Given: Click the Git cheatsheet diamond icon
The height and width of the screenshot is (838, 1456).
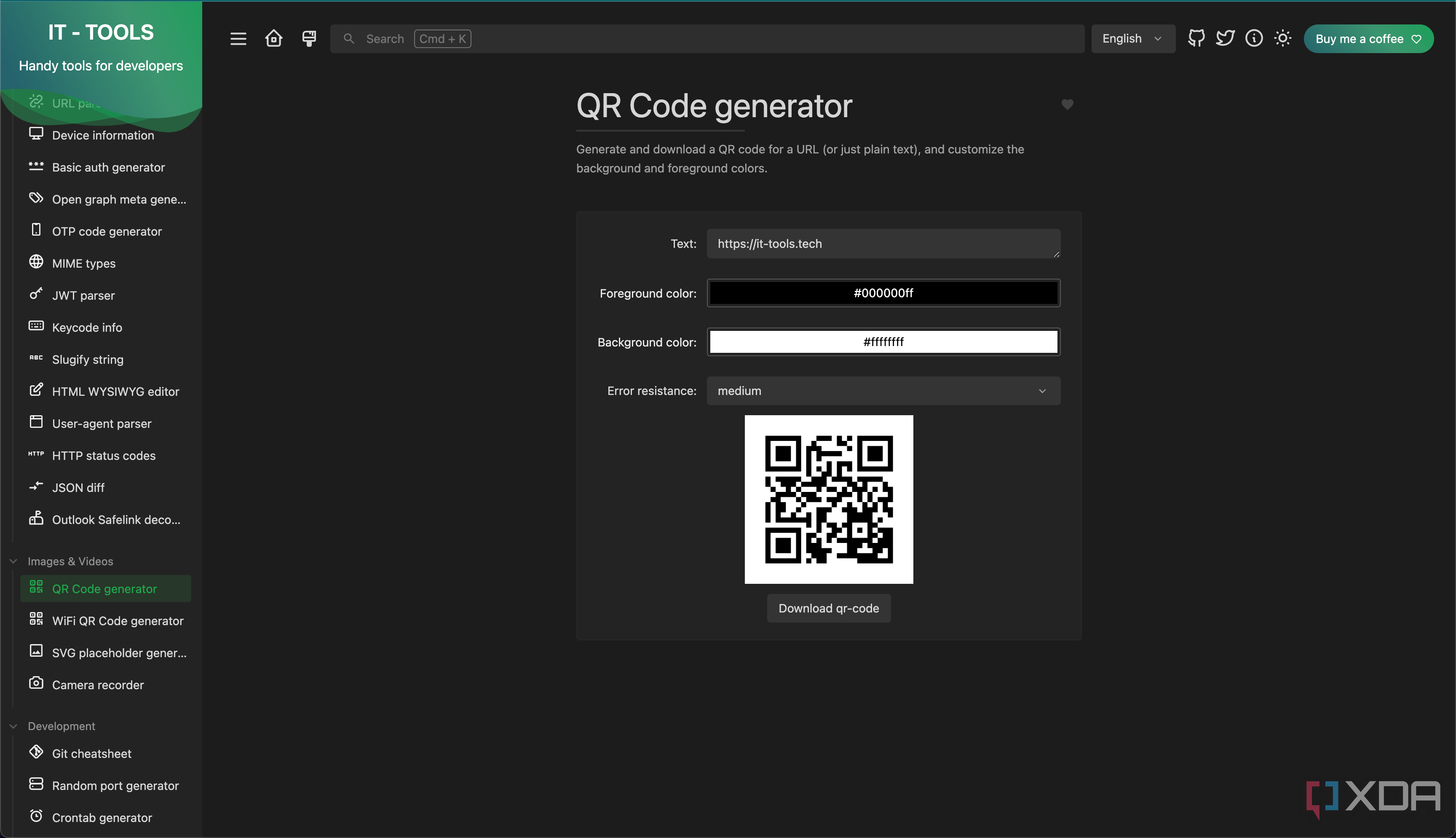Looking at the screenshot, I should coord(36,752).
